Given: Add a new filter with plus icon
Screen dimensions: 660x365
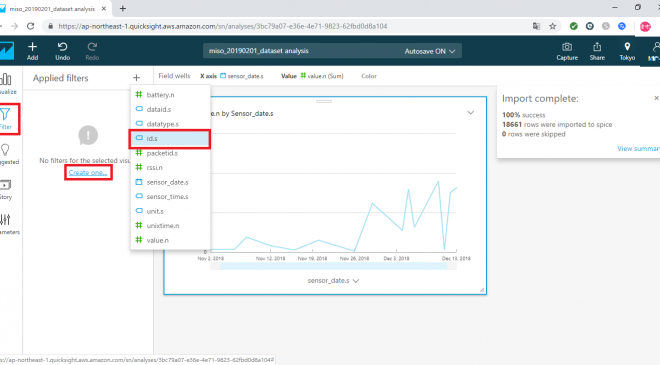Looking at the screenshot, I should coord(136,78).
